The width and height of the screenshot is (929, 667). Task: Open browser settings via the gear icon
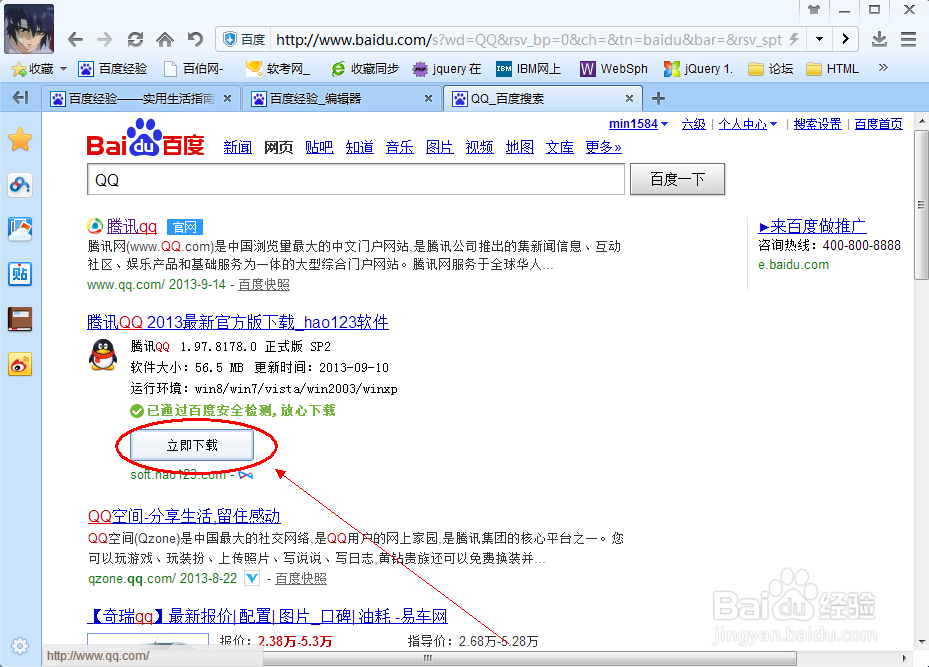tap(20, 646)
